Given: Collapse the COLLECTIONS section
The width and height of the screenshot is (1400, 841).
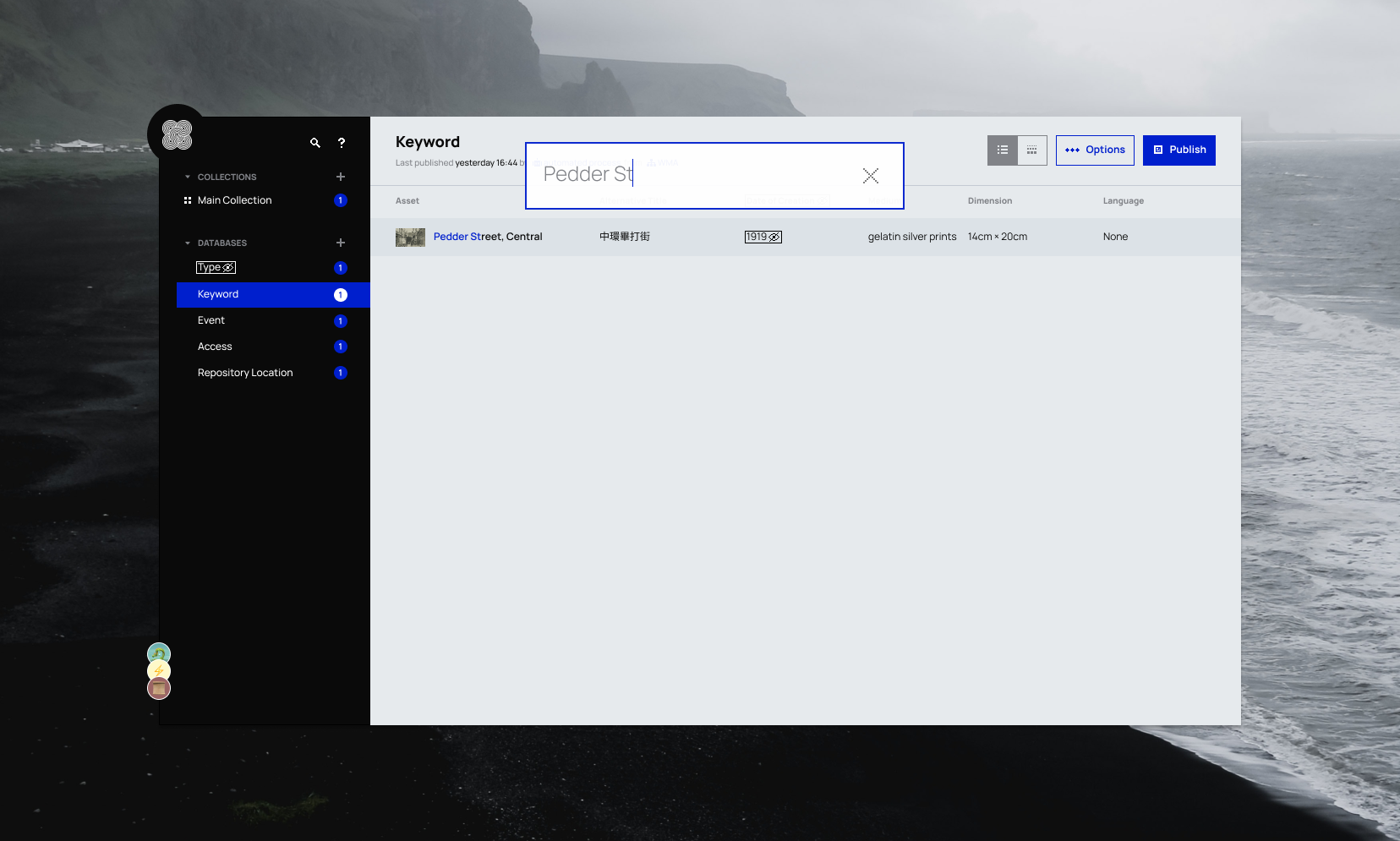Looking at the screenshot, I should click(188, 177).
